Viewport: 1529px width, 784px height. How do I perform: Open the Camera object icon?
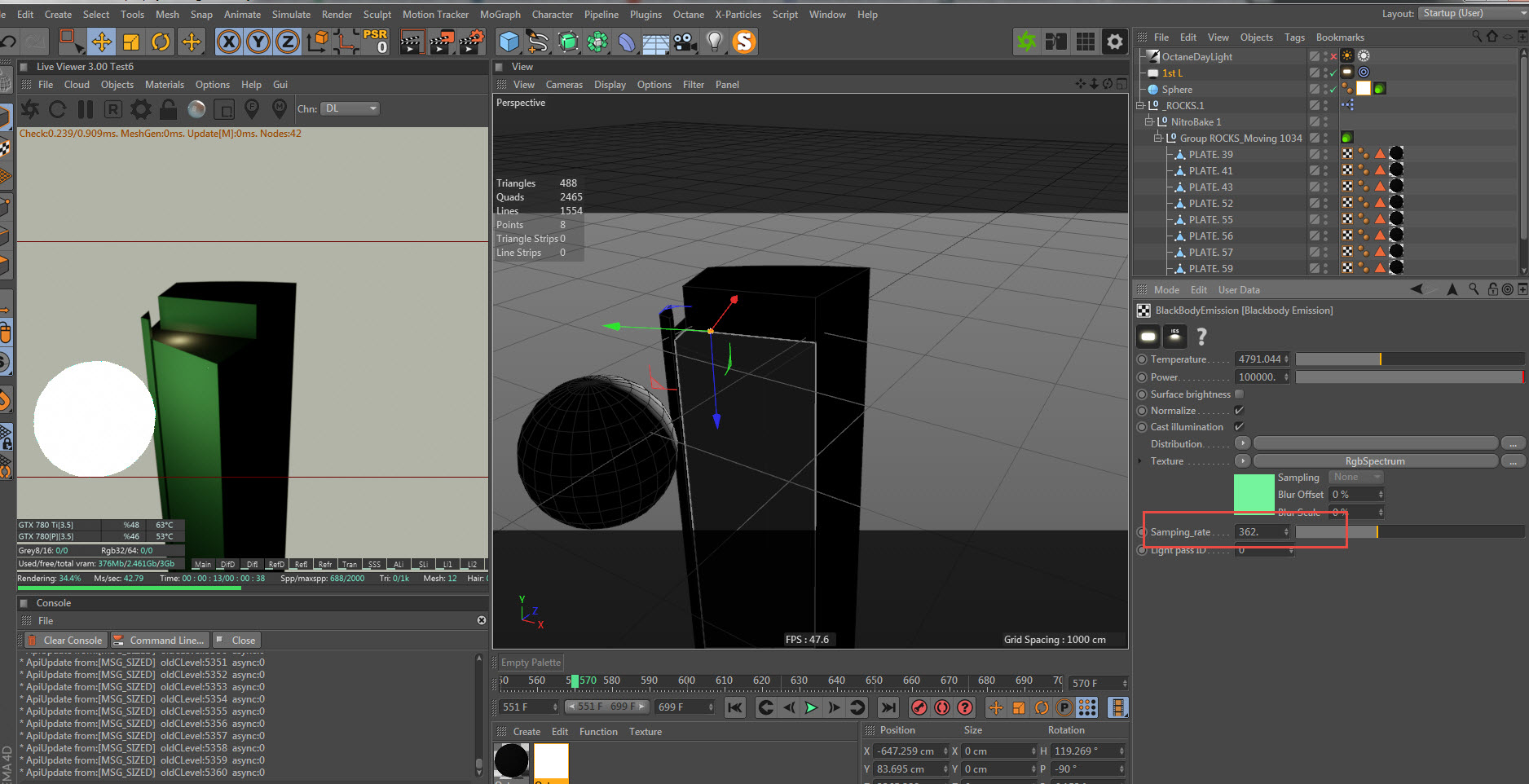click(685, 42)
